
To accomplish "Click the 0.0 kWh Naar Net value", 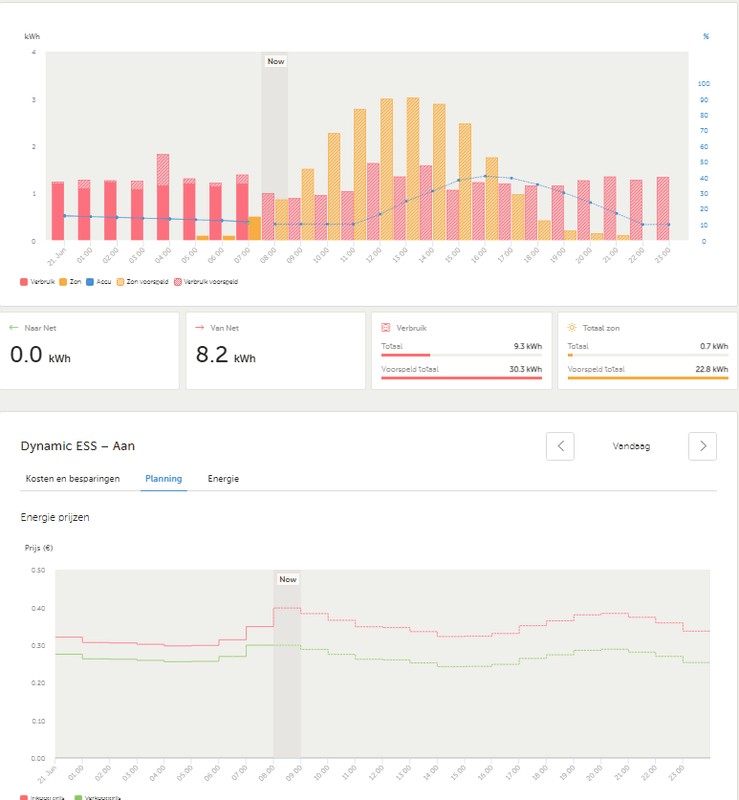I will (40, 355).
